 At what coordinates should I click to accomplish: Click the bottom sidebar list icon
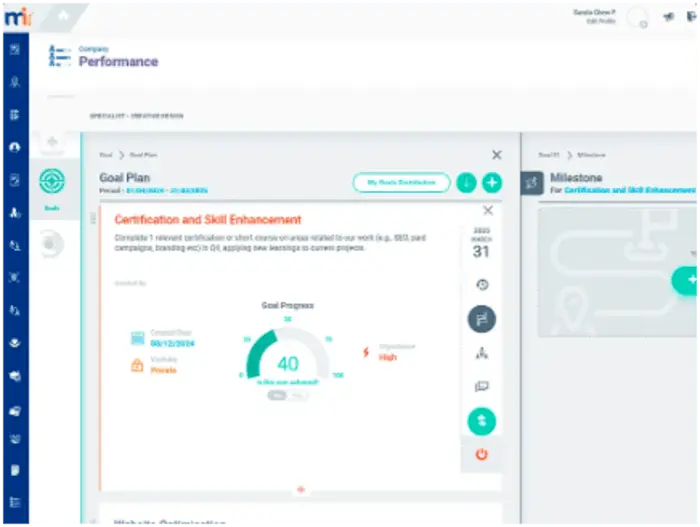pos(15,502)
